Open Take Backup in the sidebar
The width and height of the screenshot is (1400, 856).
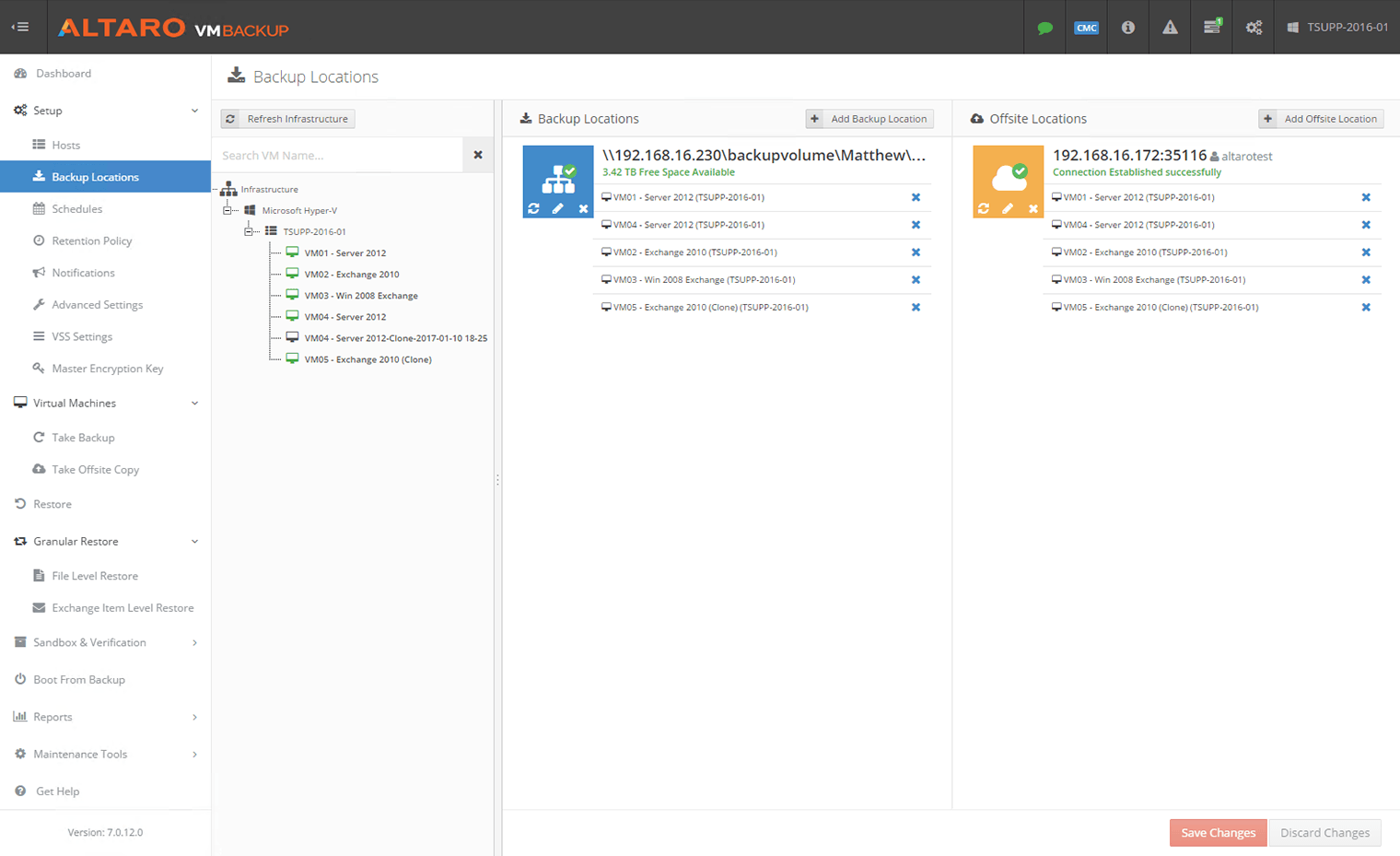pos(83,438)
